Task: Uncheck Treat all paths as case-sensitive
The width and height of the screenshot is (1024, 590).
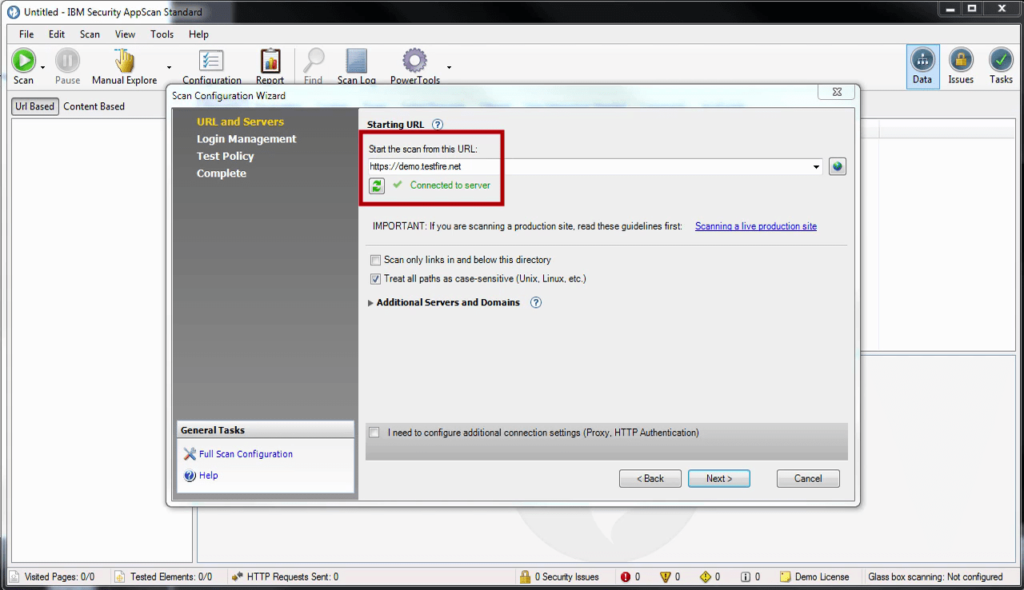Action: [376, 279]
